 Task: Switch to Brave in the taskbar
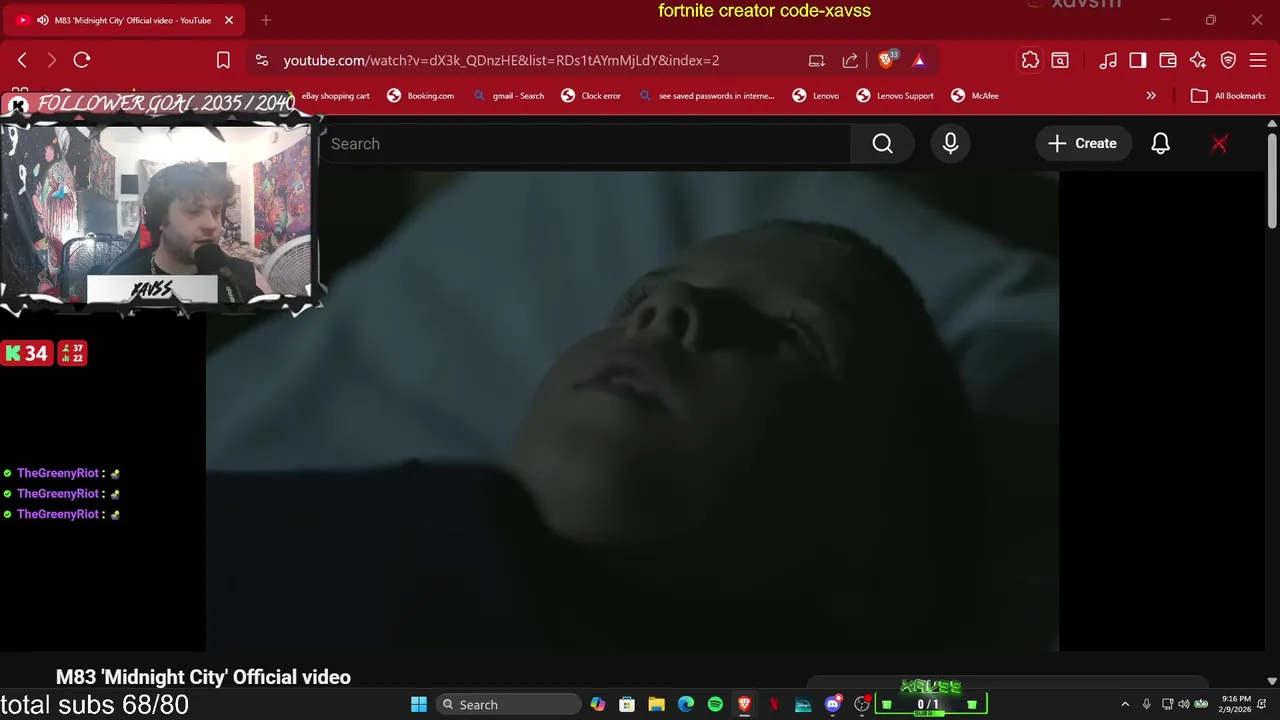click(x=744, y=704)
